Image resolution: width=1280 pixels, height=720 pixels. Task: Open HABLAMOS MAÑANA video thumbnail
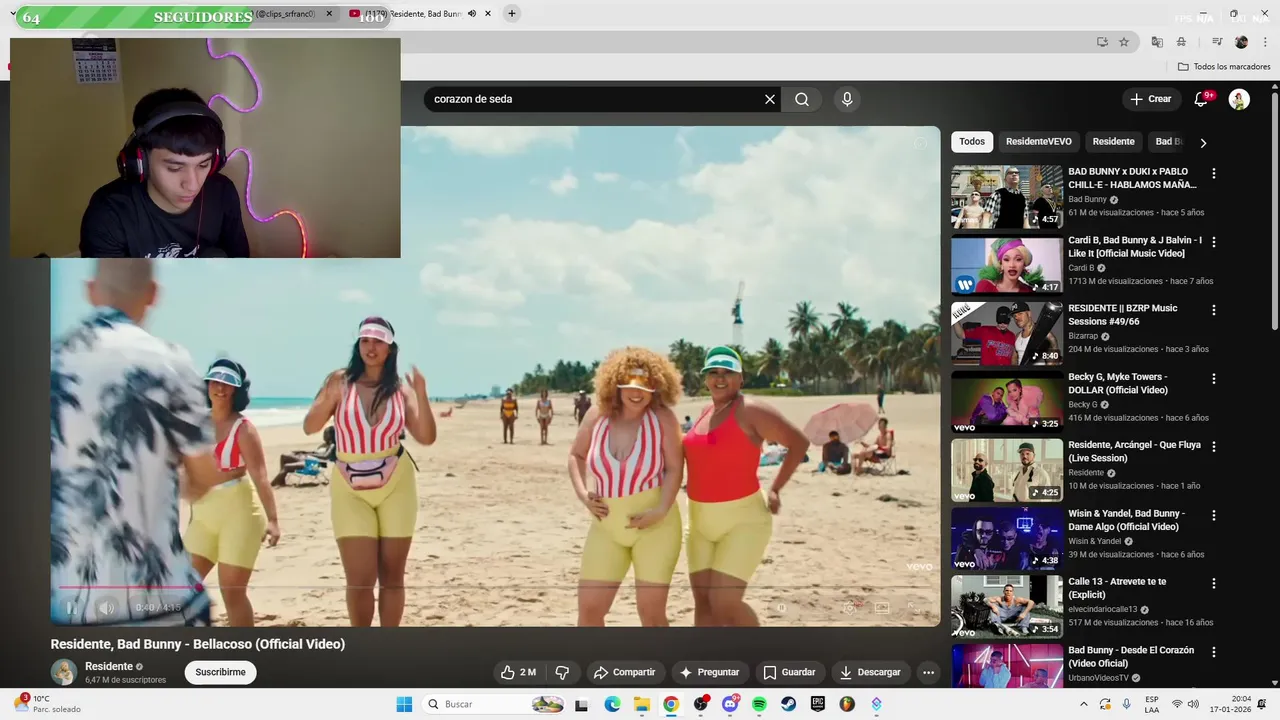point(1007,197)
